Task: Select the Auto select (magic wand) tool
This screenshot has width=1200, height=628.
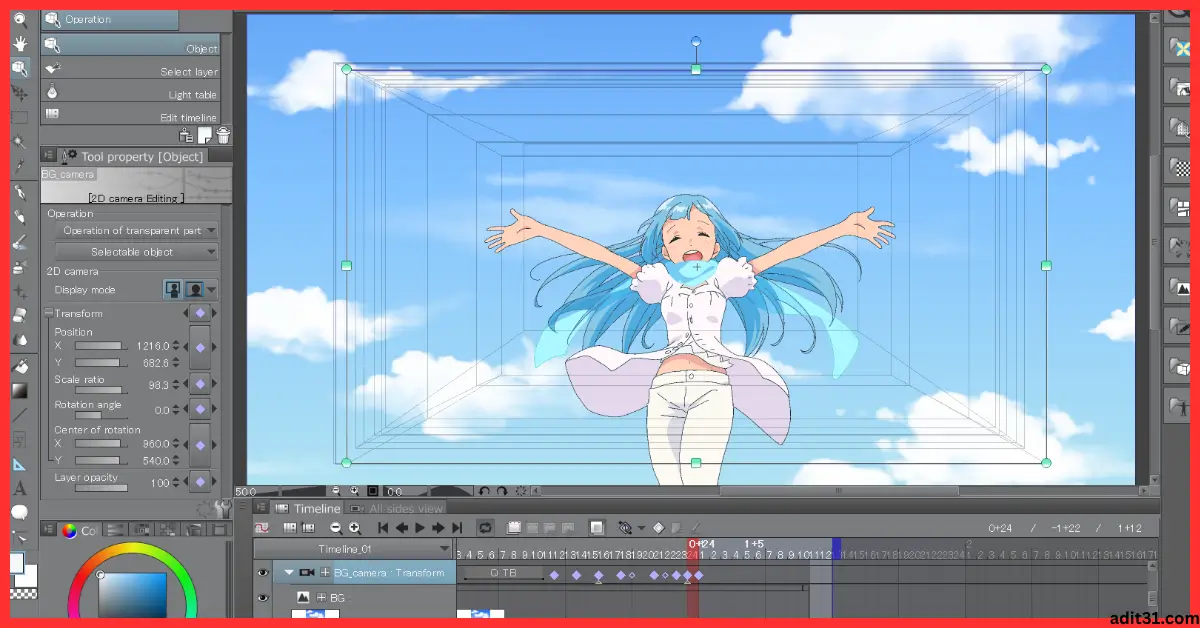Action: pyautogui.click(x=19, y=141)
